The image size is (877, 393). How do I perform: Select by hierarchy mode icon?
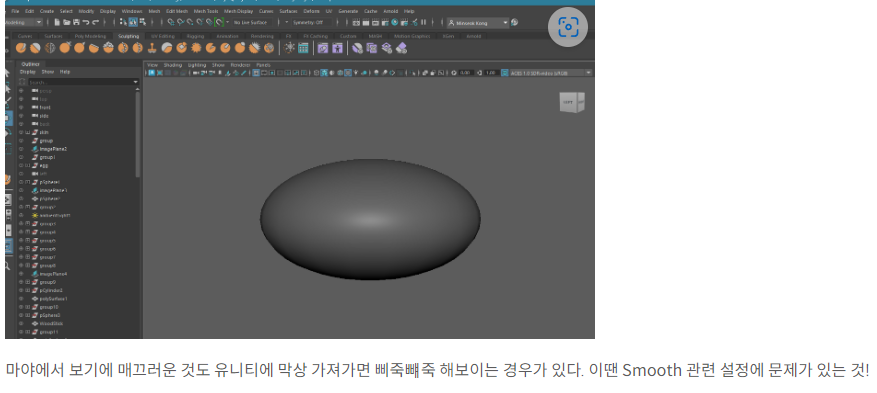coord(123,22)
